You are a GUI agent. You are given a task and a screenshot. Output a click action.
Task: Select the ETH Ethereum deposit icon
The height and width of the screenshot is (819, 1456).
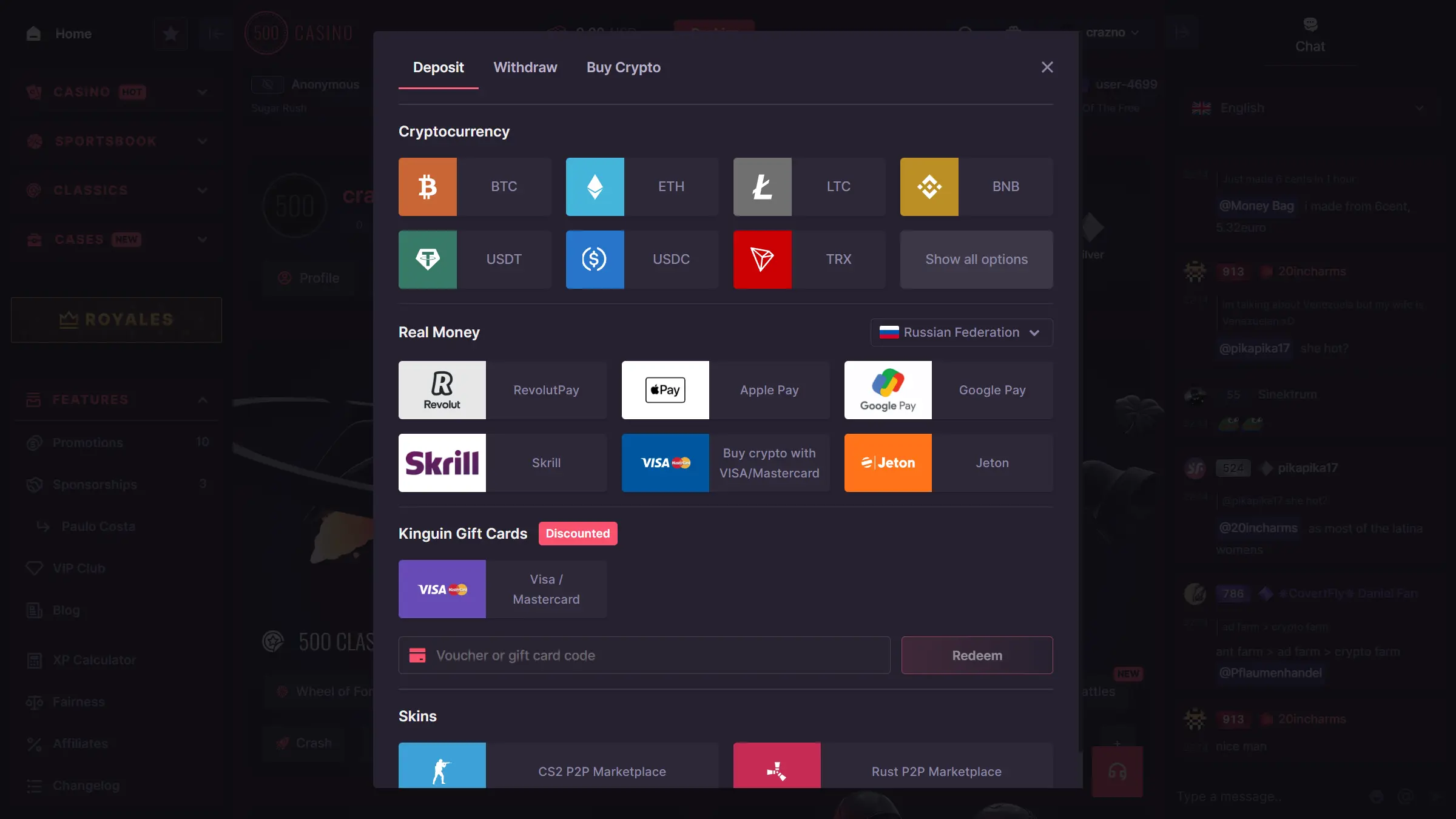point(595,187)
